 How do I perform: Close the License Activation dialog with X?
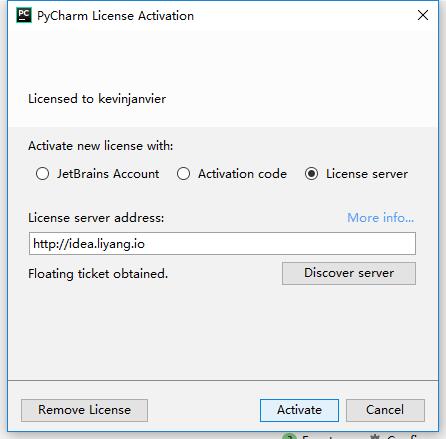pyautogui.click(x=423, y=15)
